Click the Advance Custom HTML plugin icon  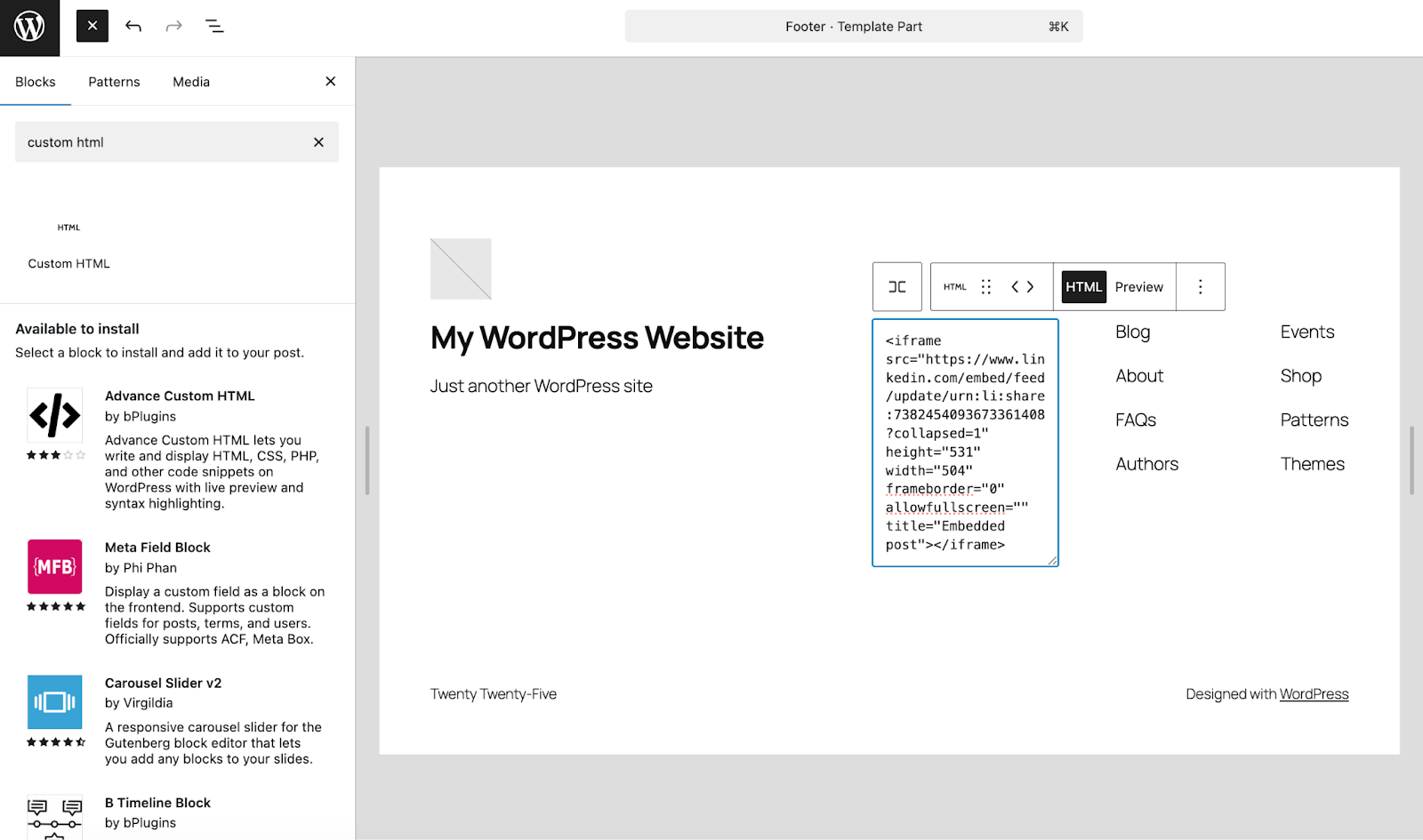click(x=54, y=414)
